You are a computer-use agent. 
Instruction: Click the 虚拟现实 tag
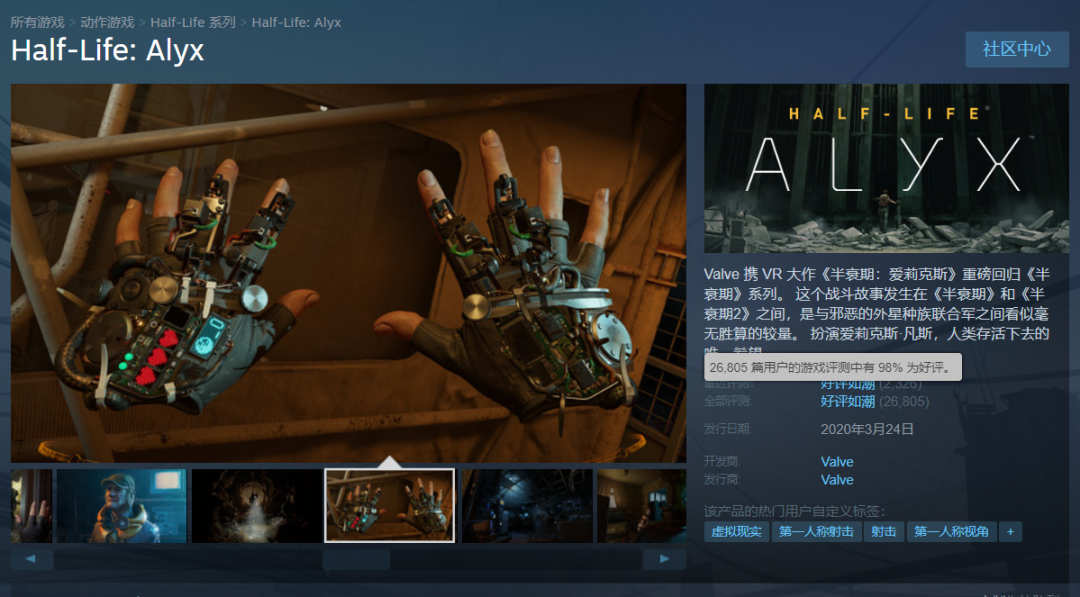[736, 532]
